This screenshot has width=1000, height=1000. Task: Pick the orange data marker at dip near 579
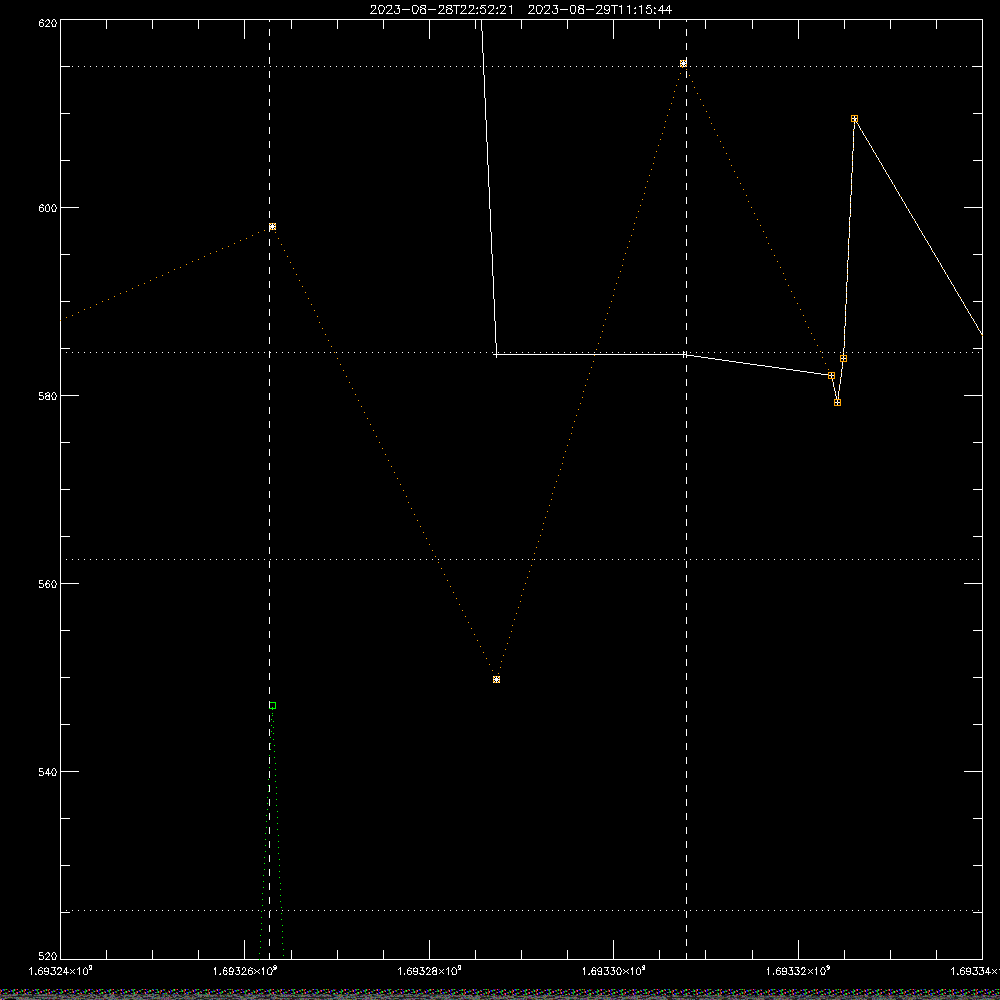pos(837,402)
